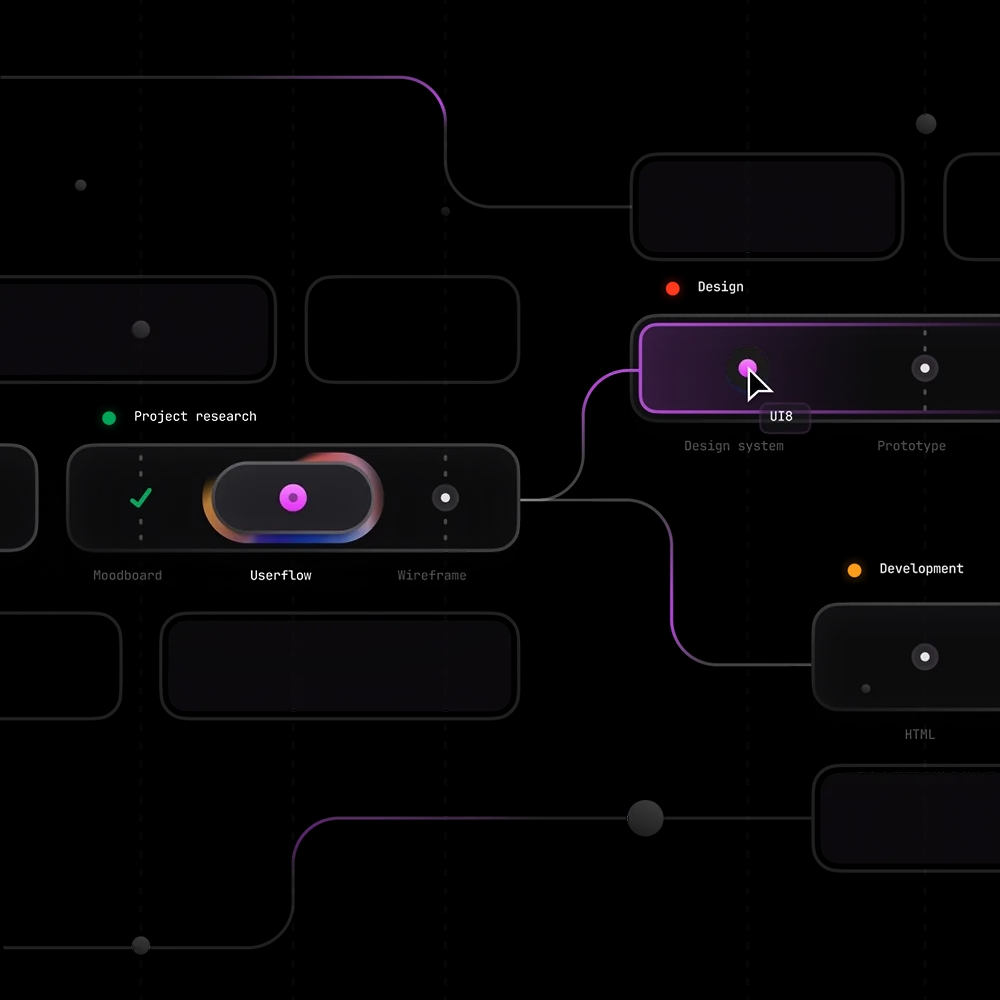
Task: Click the red dot next to Design
Action: click(671, 287)
